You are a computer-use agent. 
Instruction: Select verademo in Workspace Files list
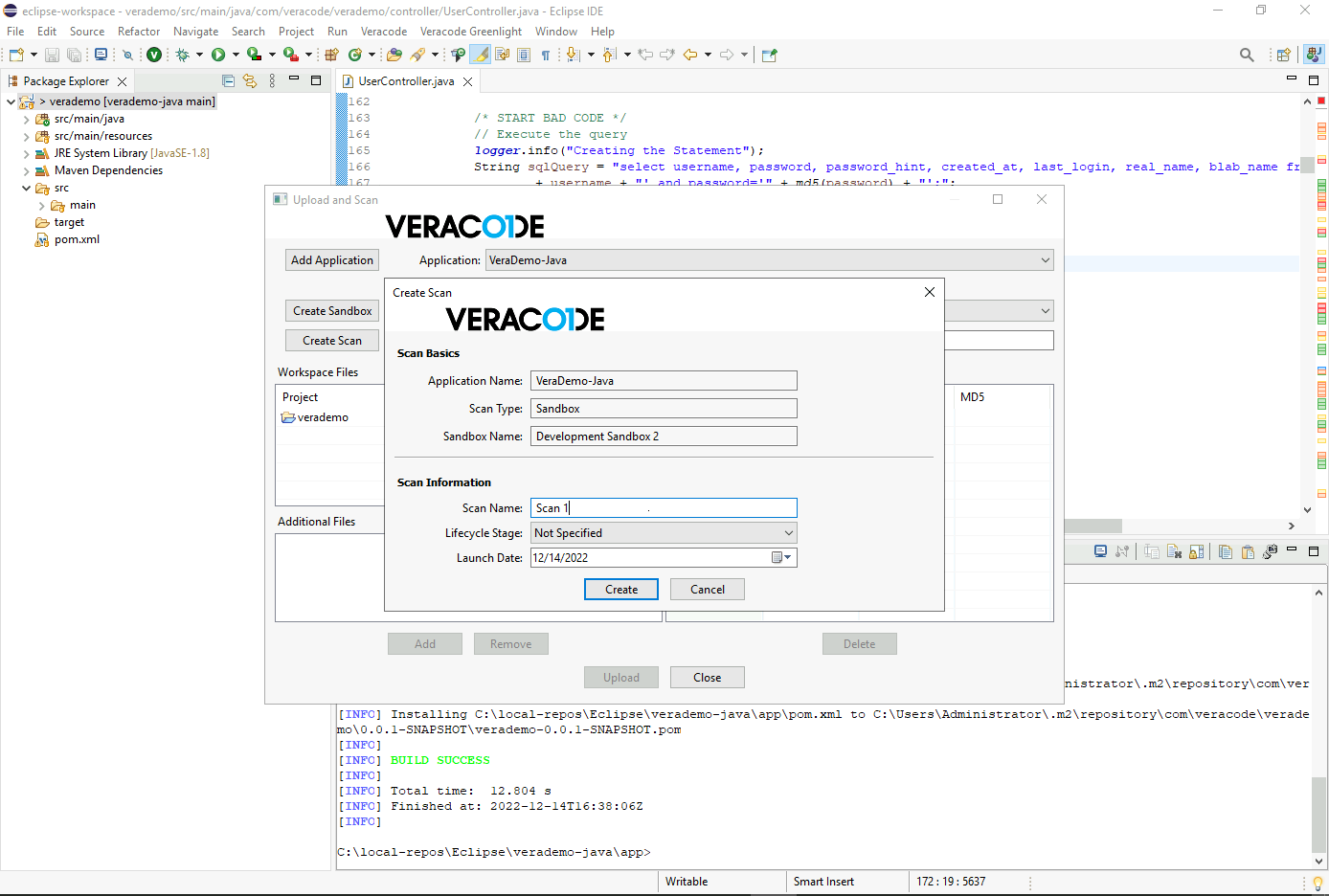tap(323, 417)
